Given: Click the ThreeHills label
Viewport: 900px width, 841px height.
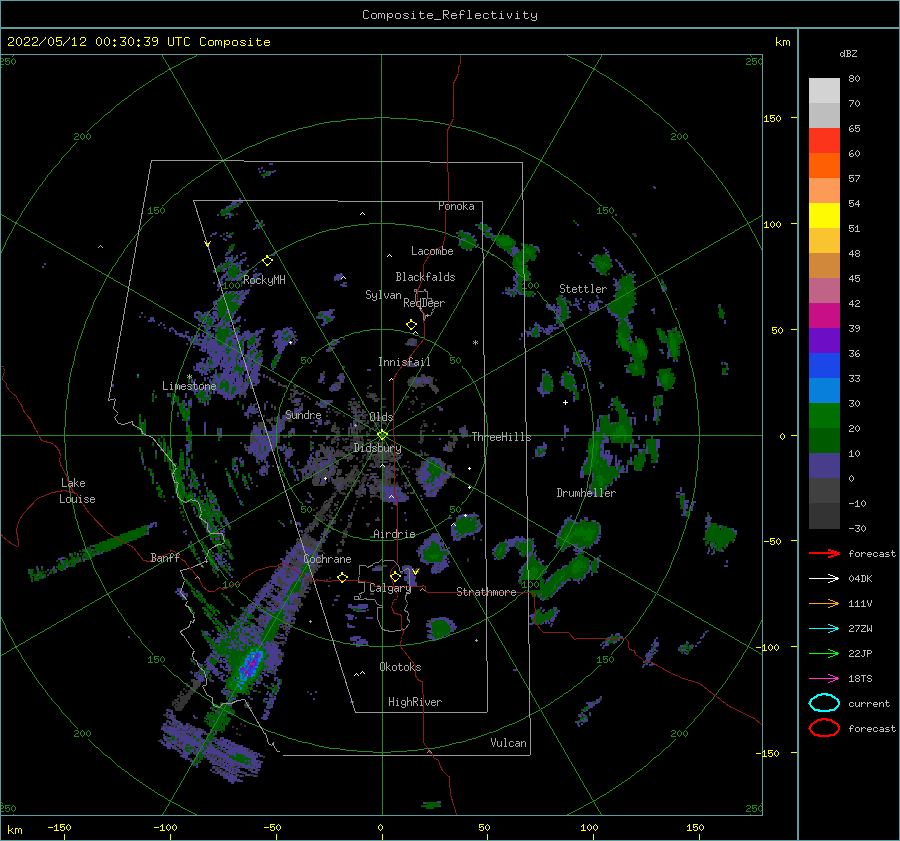Looking at the screenshot, I should point(502,437).
